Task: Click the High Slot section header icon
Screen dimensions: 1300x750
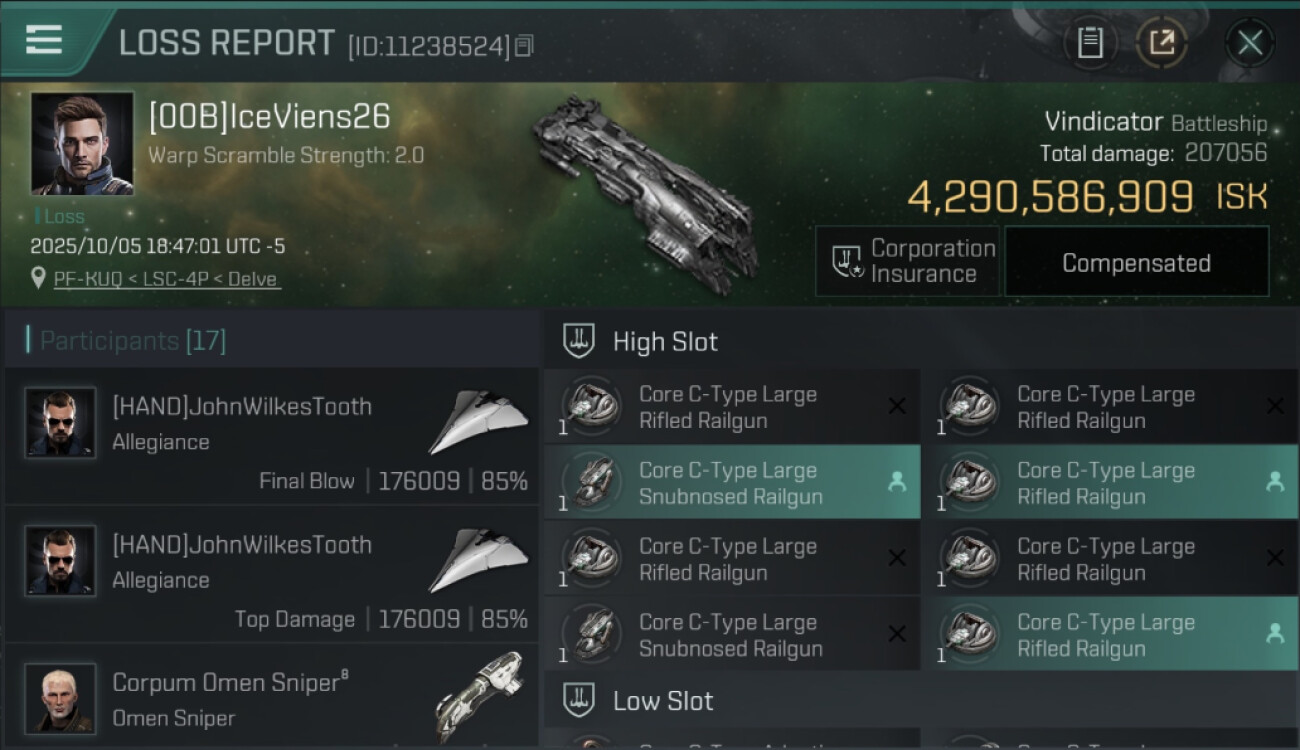Action: (578, 341)
